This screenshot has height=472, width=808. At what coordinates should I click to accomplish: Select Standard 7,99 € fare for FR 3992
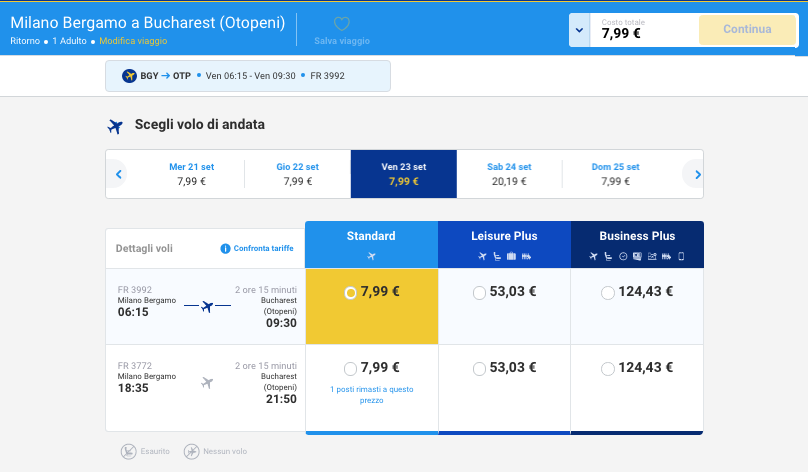[x=350, y=293]
